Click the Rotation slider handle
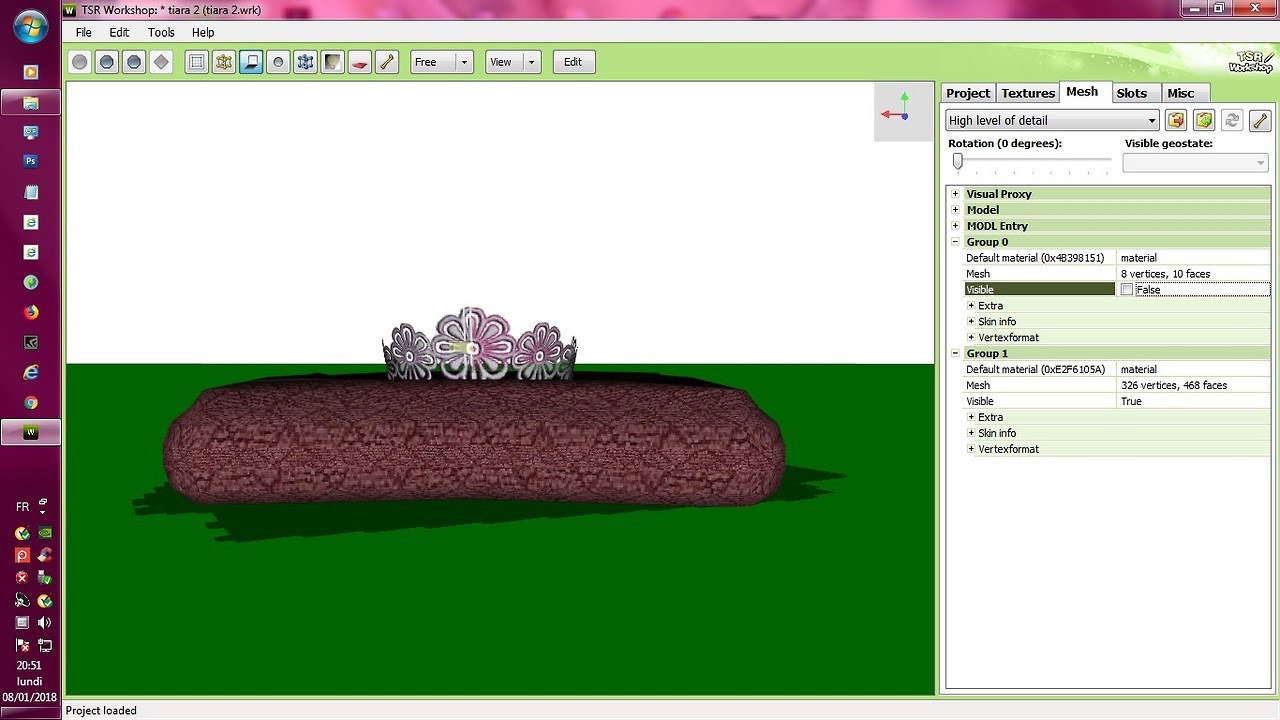Image resolution: width=1280 pixels, height=720 pixels. pyautogui.click(x=957, y=160)
